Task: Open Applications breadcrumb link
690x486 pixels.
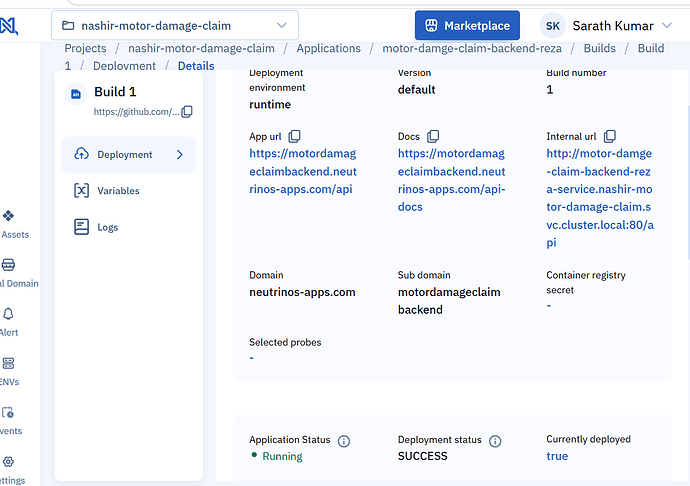Action: pos(328,48)
